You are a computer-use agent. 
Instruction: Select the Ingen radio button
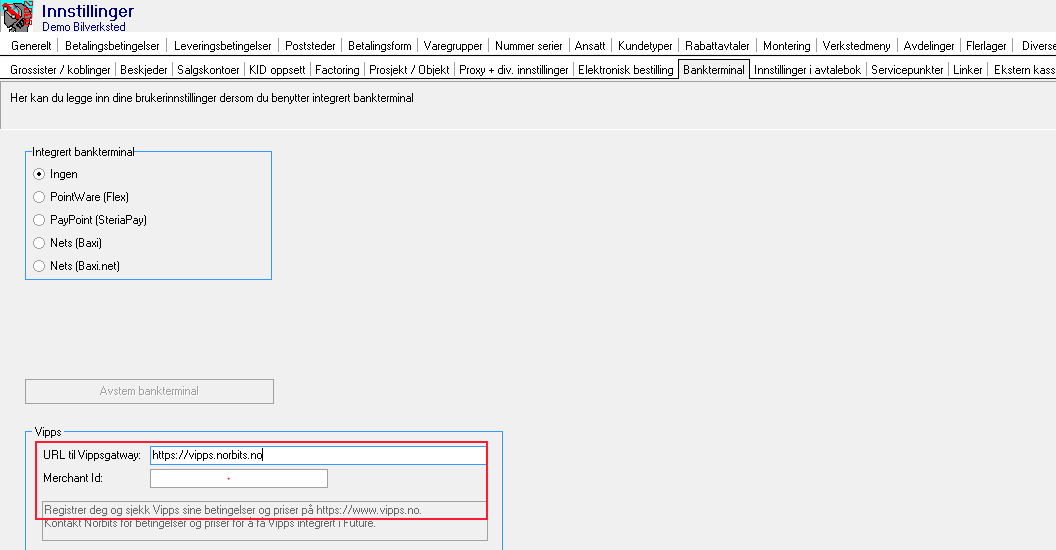coord(39,174)
